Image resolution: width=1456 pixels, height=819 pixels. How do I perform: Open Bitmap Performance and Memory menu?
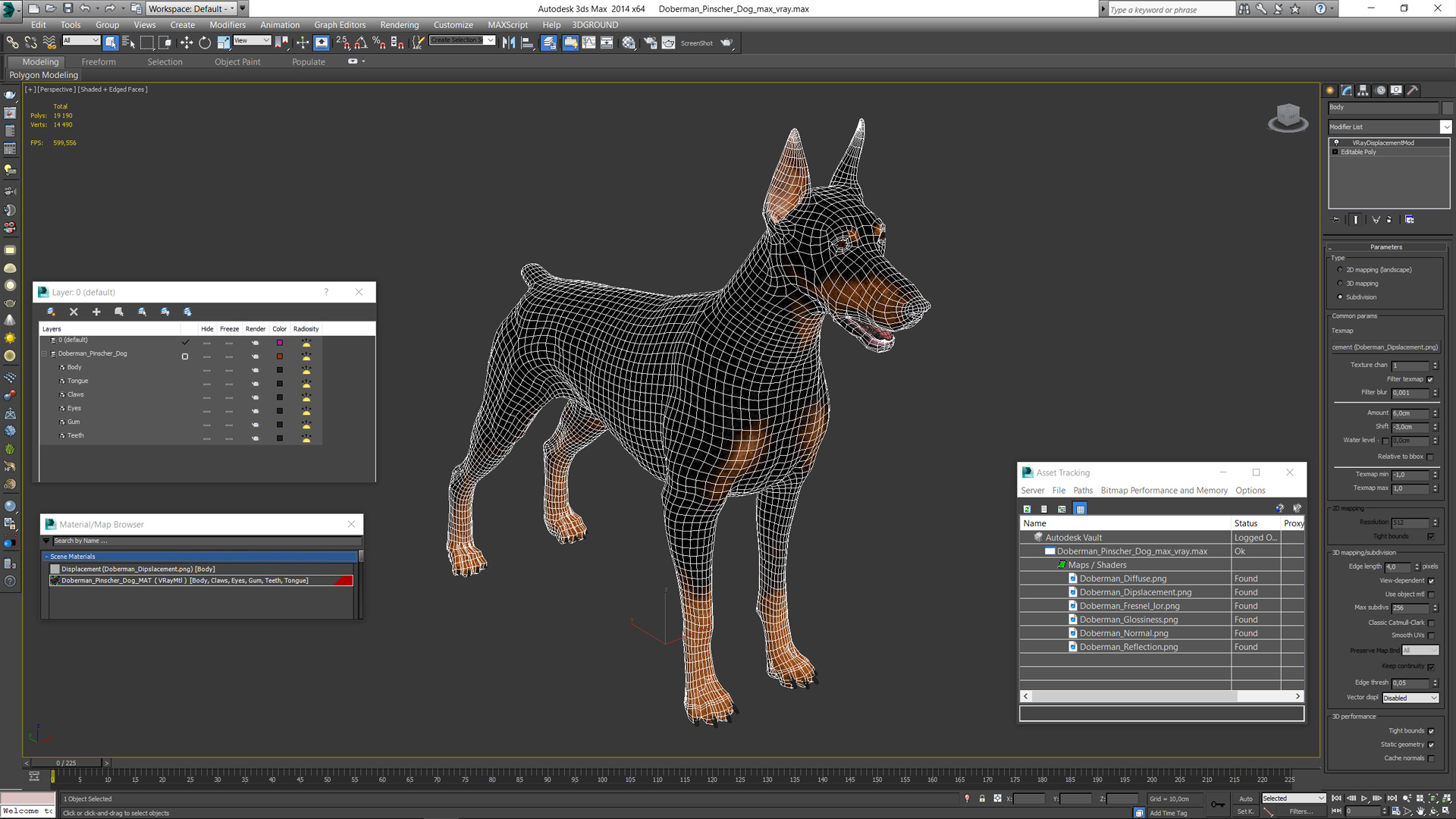pos(1164,491)
